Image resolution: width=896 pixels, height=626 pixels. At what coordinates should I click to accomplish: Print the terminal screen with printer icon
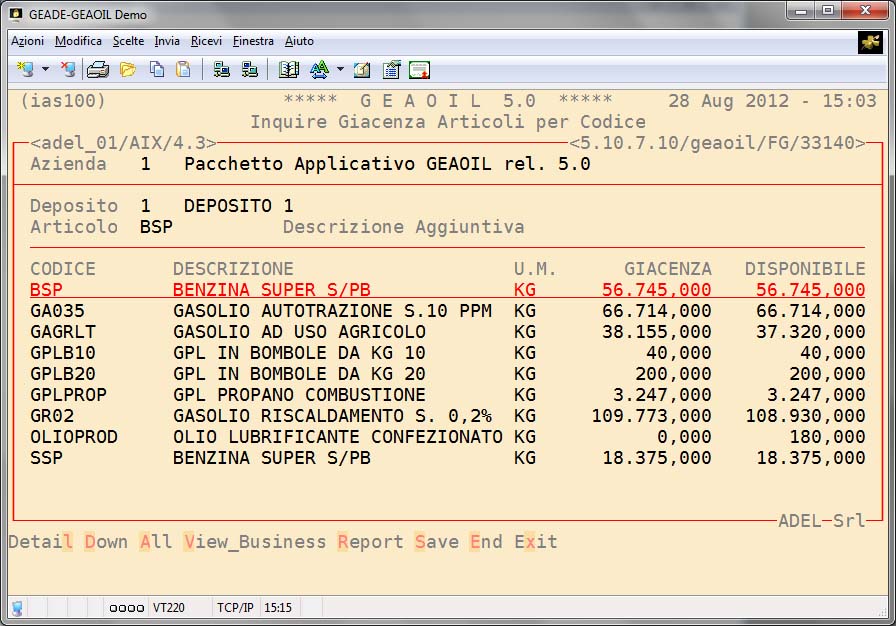tap(97, 70)
